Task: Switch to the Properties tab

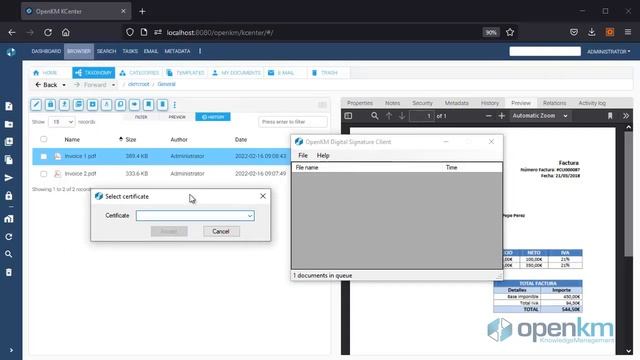Action: point(360,103)
